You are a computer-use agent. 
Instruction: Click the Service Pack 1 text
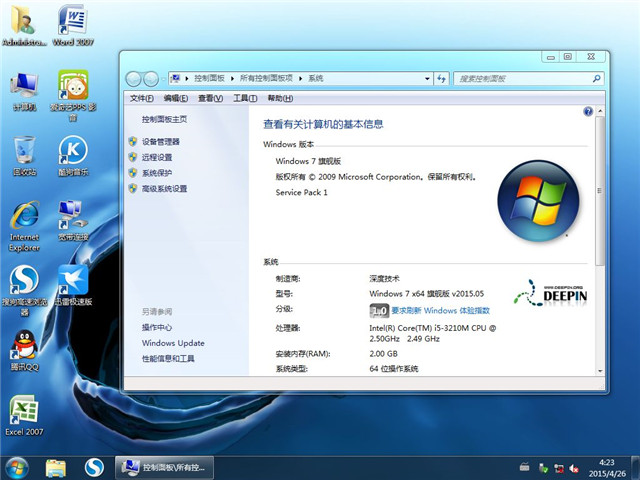pos(301,192)
